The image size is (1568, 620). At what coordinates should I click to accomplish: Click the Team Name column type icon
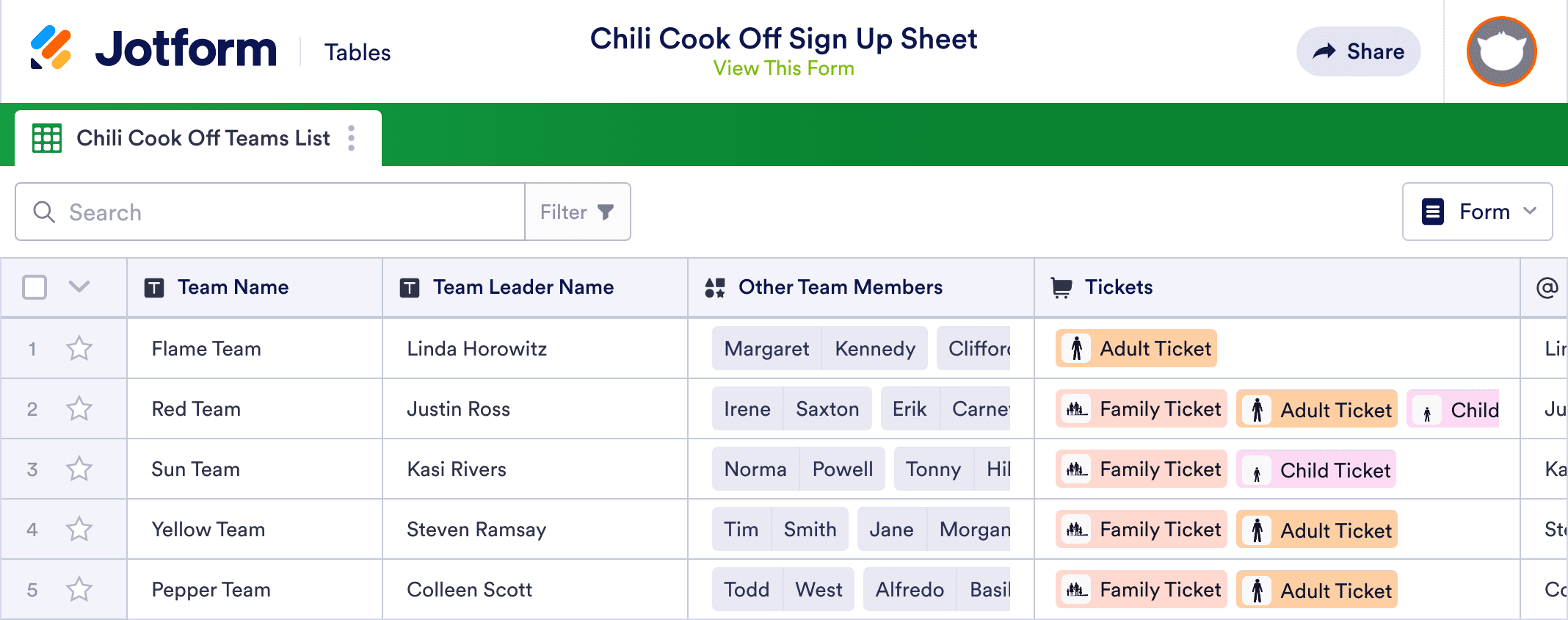[x=154, y=287]
